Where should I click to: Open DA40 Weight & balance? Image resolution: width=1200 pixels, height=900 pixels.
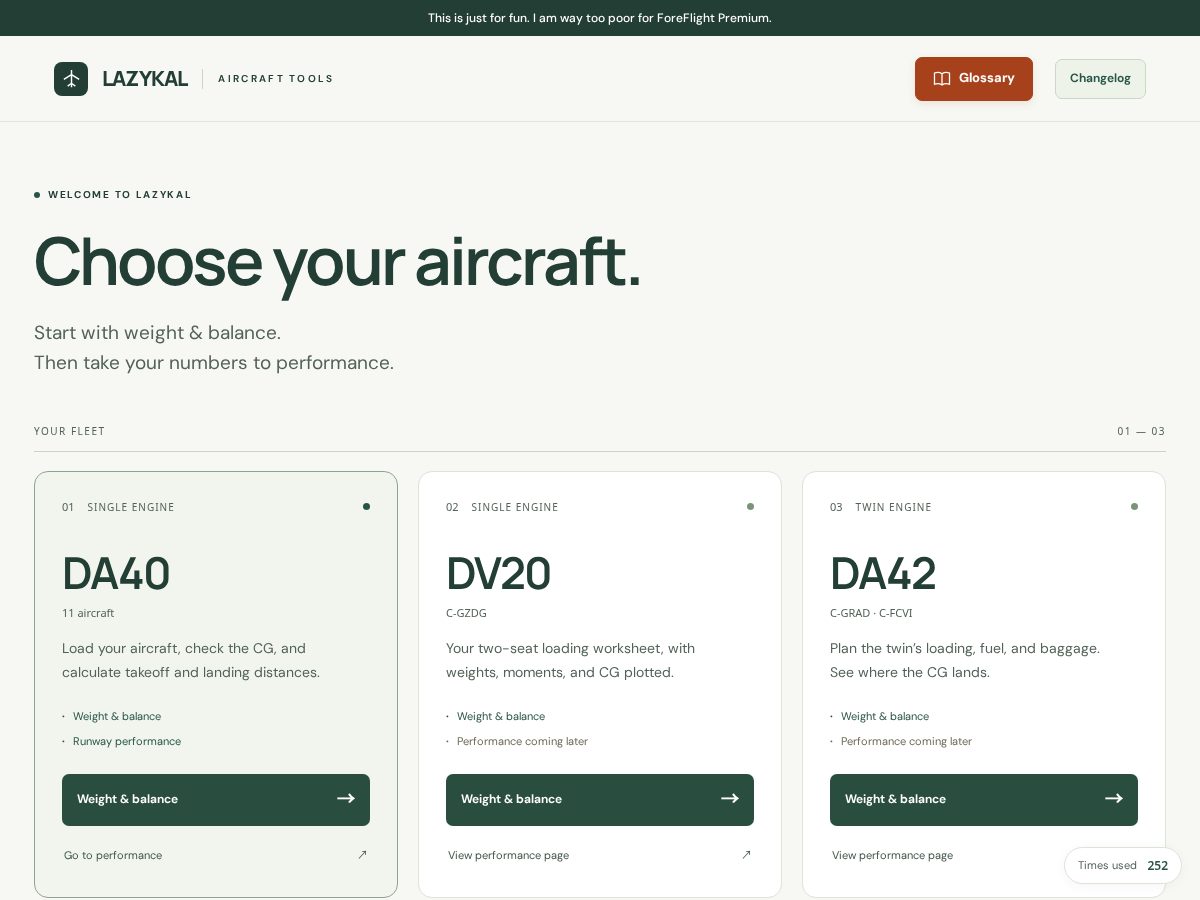coord(216,800)
